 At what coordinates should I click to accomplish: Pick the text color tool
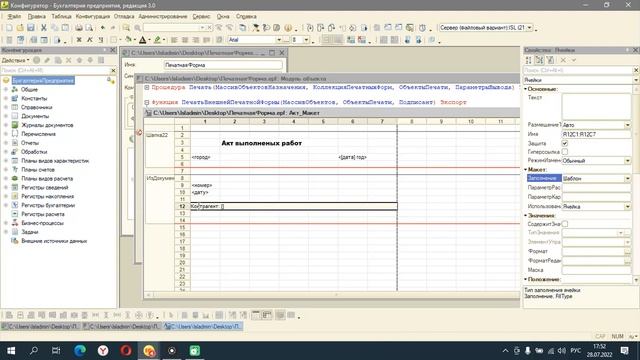(142, 40)
